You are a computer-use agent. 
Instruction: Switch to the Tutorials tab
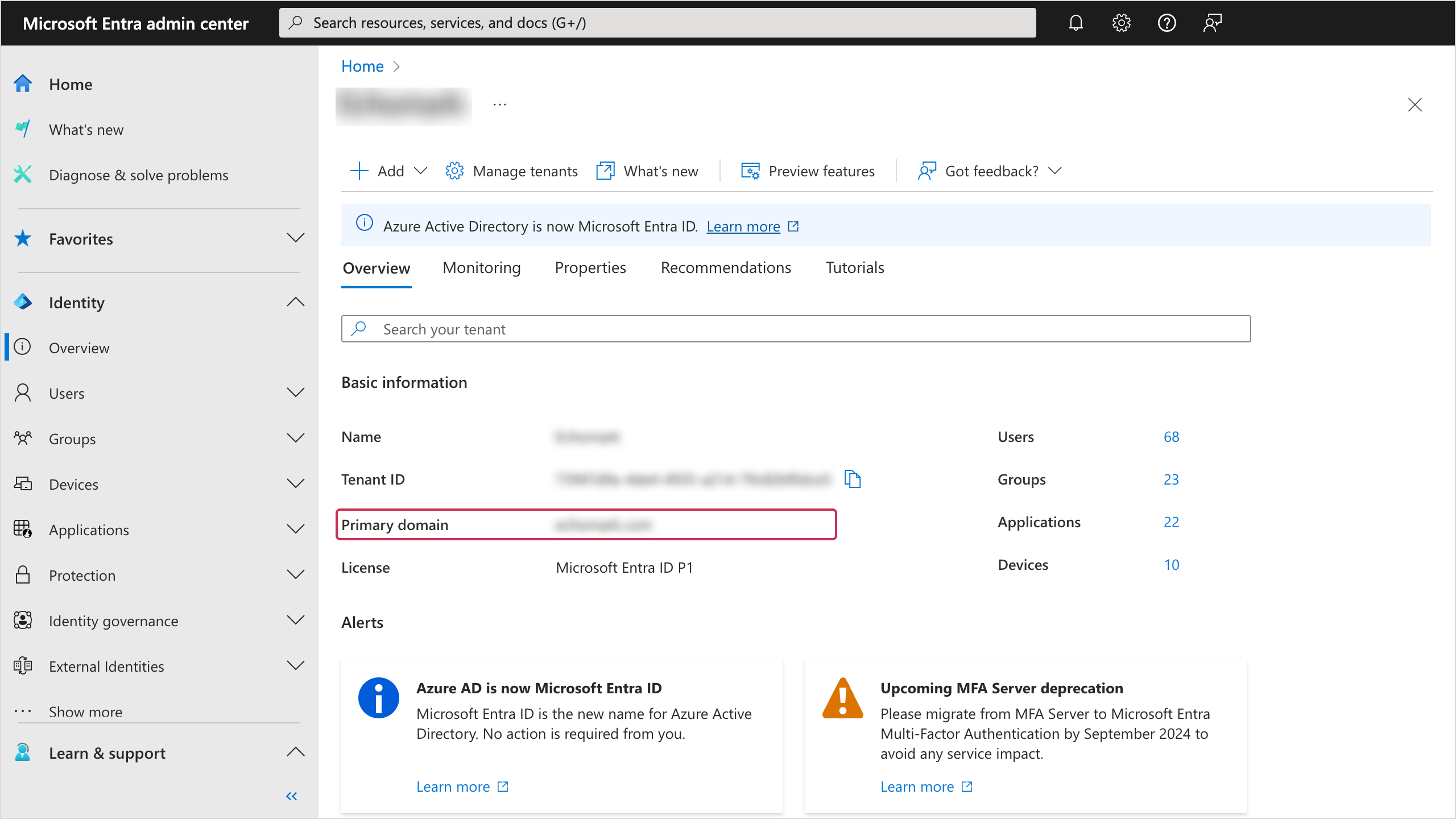click(855, 267)
